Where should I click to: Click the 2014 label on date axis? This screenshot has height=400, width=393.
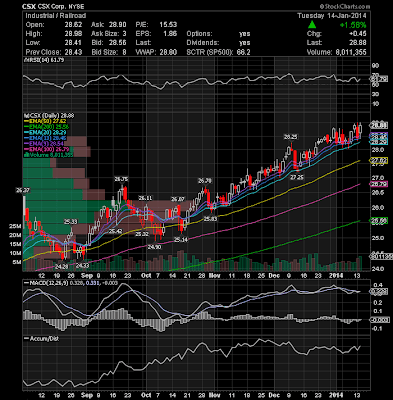pos(336,276)
